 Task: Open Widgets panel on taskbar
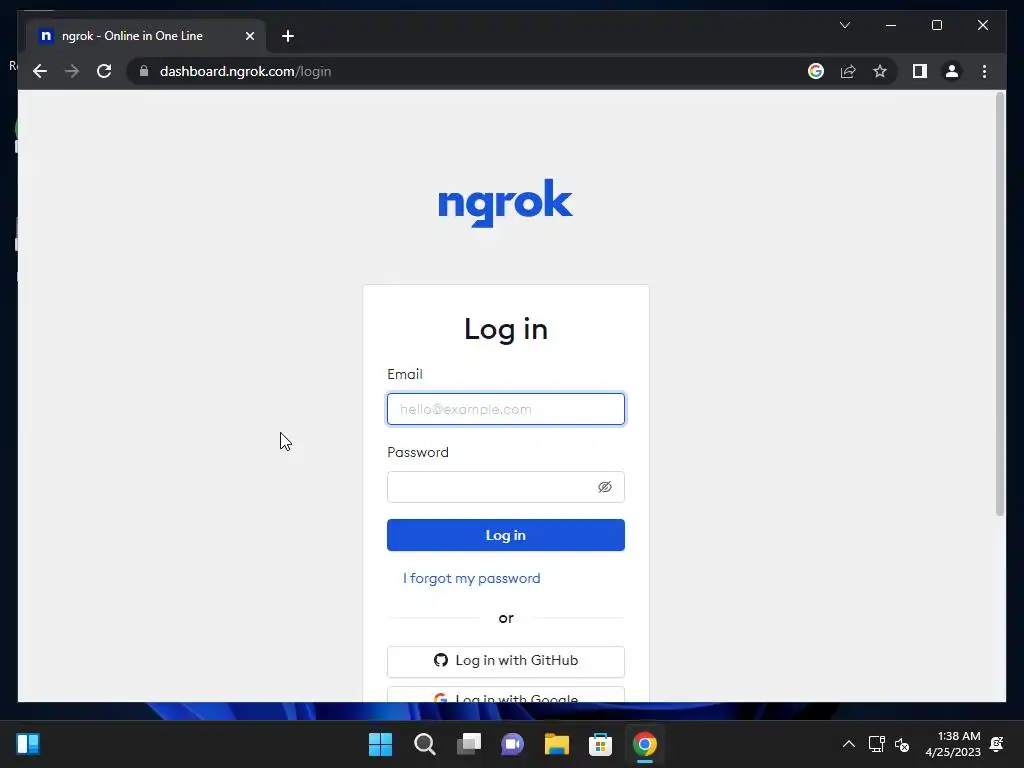tap(28, 744)
